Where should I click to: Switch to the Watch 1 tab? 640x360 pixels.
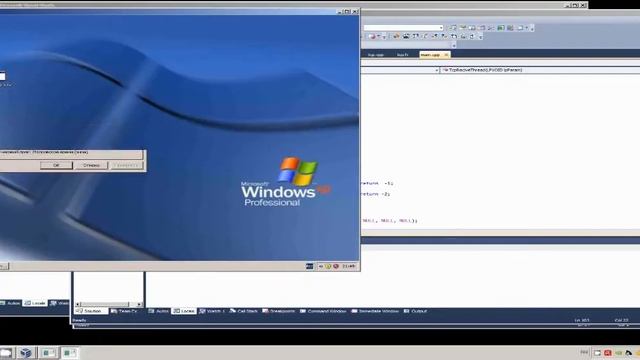[212, 311]
